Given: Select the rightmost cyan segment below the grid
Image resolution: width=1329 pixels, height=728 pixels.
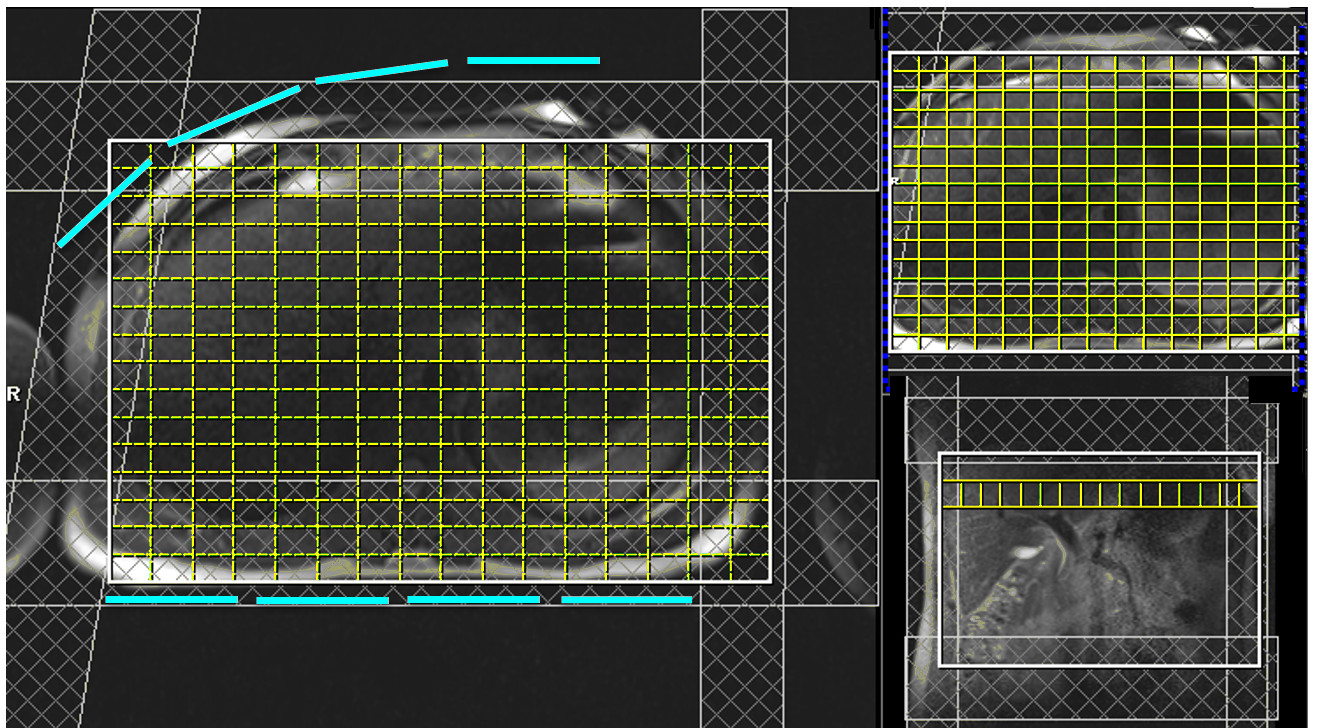Looking at the screenshot, I should coord(626,600).
